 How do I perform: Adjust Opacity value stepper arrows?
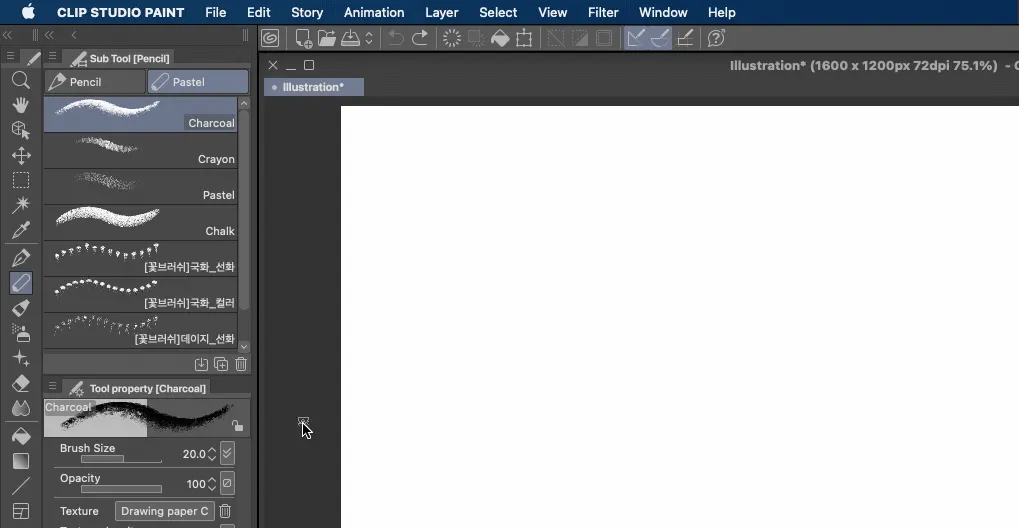[x=212, y=484]
